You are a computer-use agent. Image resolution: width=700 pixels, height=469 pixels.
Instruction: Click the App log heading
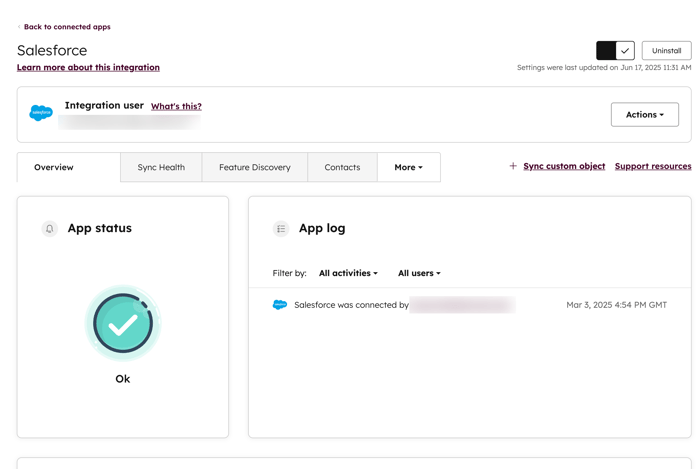322,228
